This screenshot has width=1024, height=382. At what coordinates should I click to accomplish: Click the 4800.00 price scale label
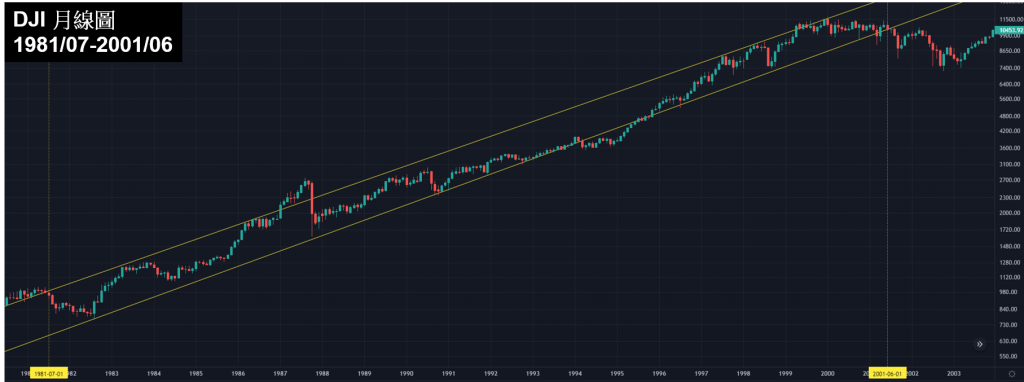pos(1010,116)
